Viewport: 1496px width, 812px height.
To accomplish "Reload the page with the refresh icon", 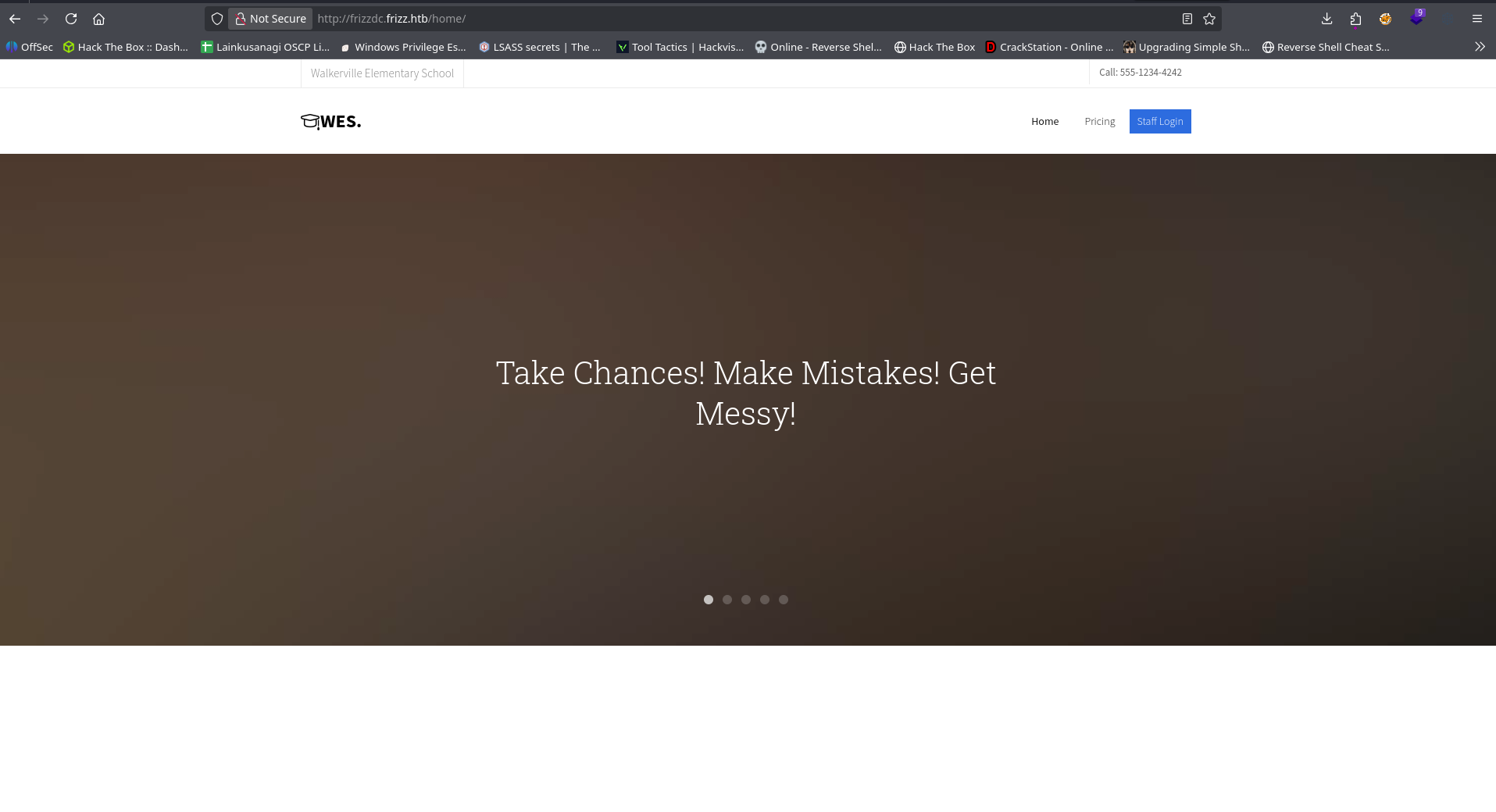I will [71, 19].
